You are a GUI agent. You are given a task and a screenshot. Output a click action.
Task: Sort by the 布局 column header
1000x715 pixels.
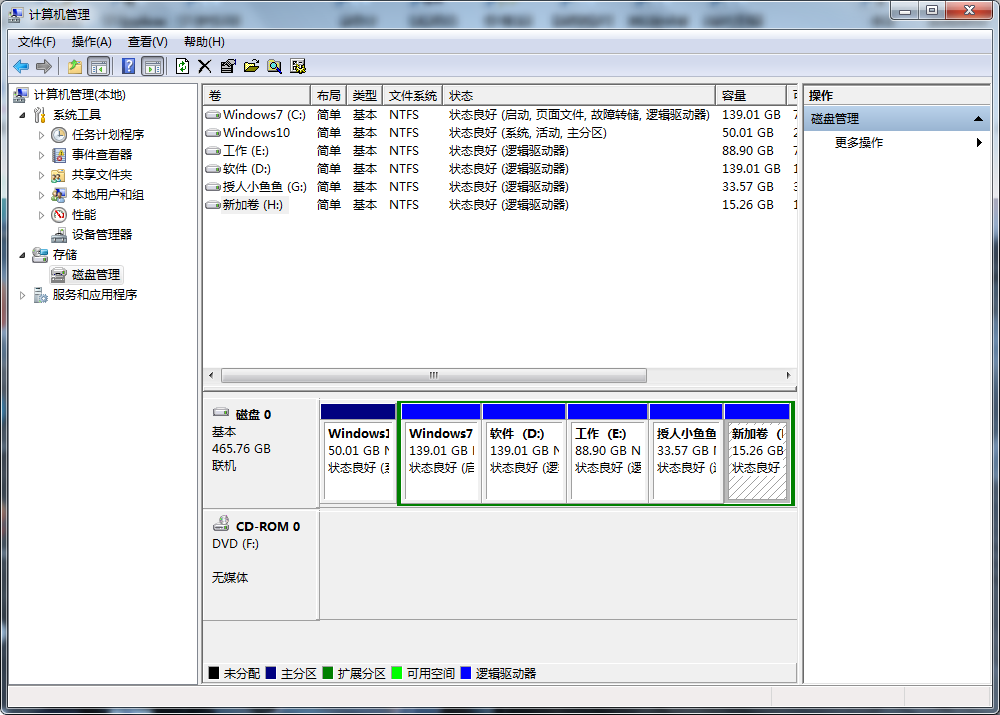pyautogui.click(x=328, y=96)
